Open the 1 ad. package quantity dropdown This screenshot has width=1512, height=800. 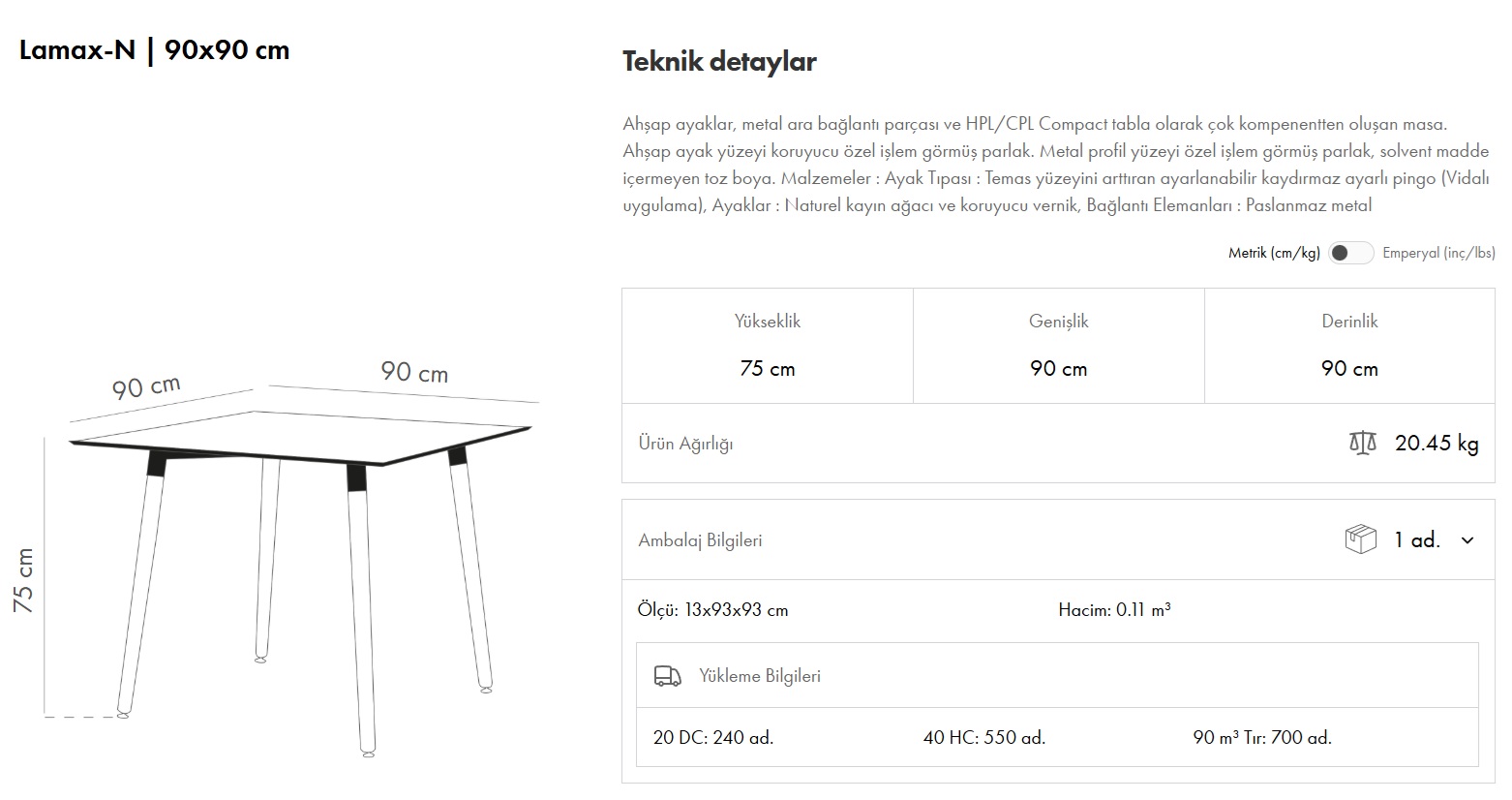1417,540
